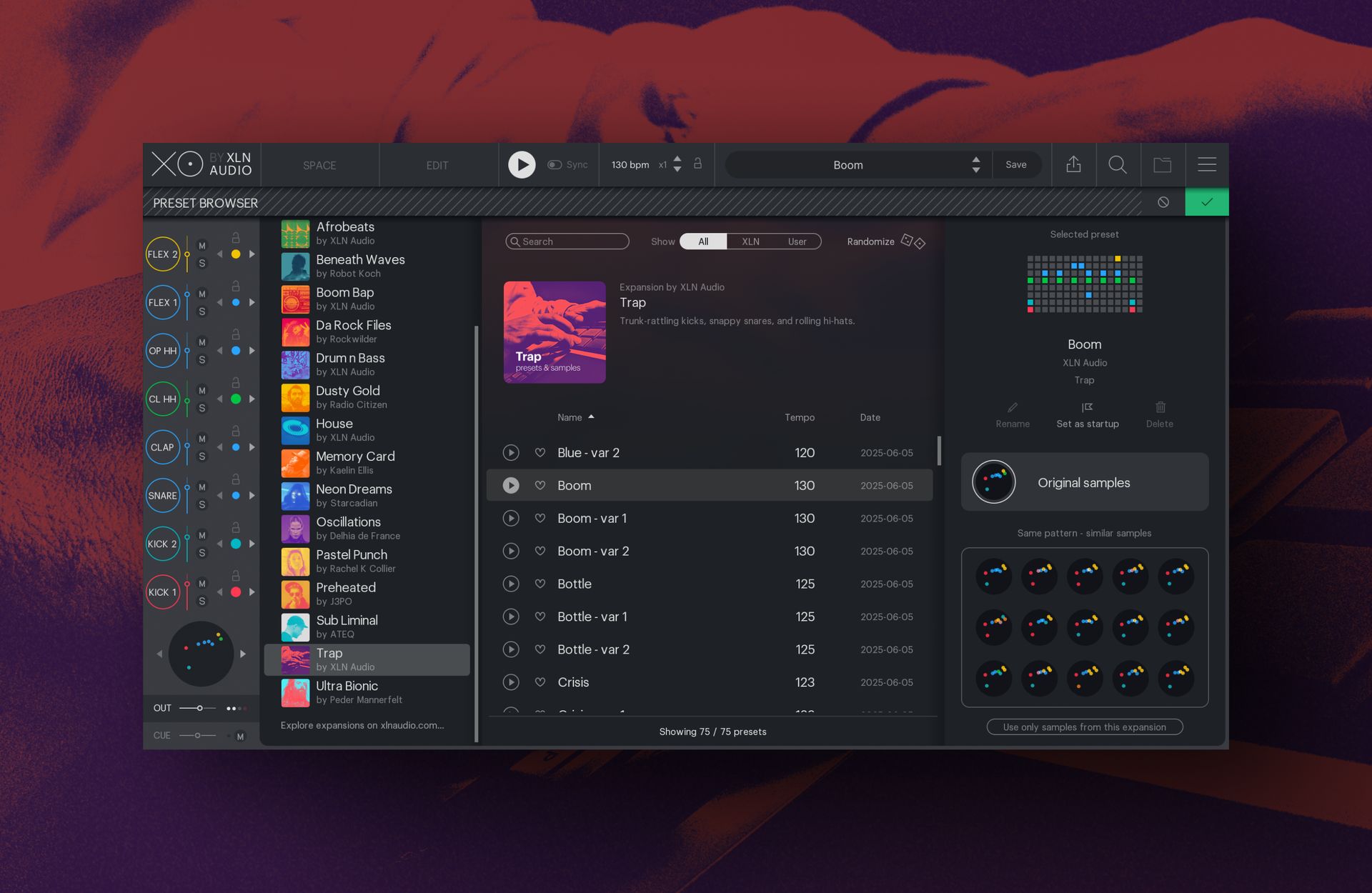Click the lock icon on the FLEX 2 channel

tap(235, 237)
